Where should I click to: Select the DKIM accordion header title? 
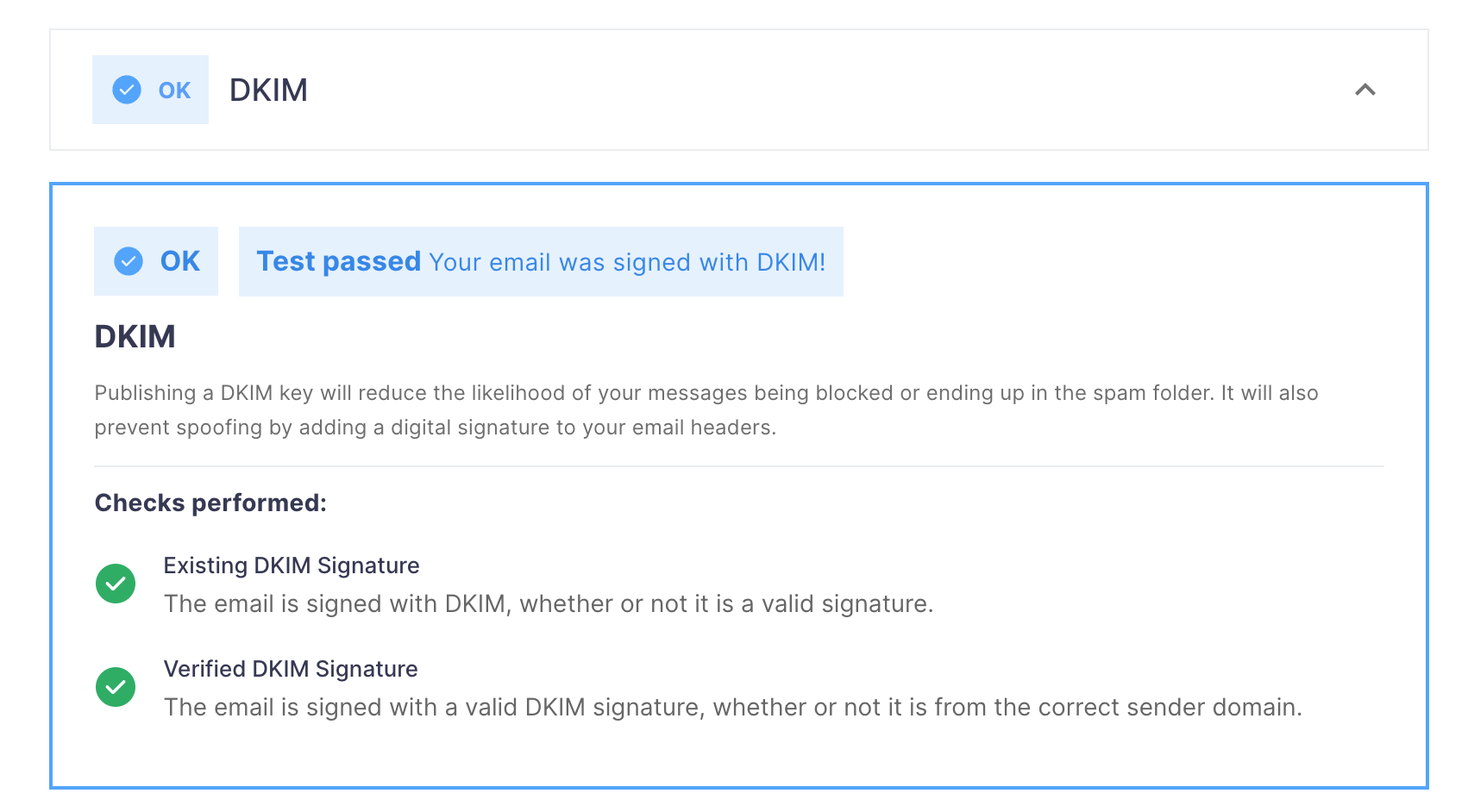click(x=268, y=90)
